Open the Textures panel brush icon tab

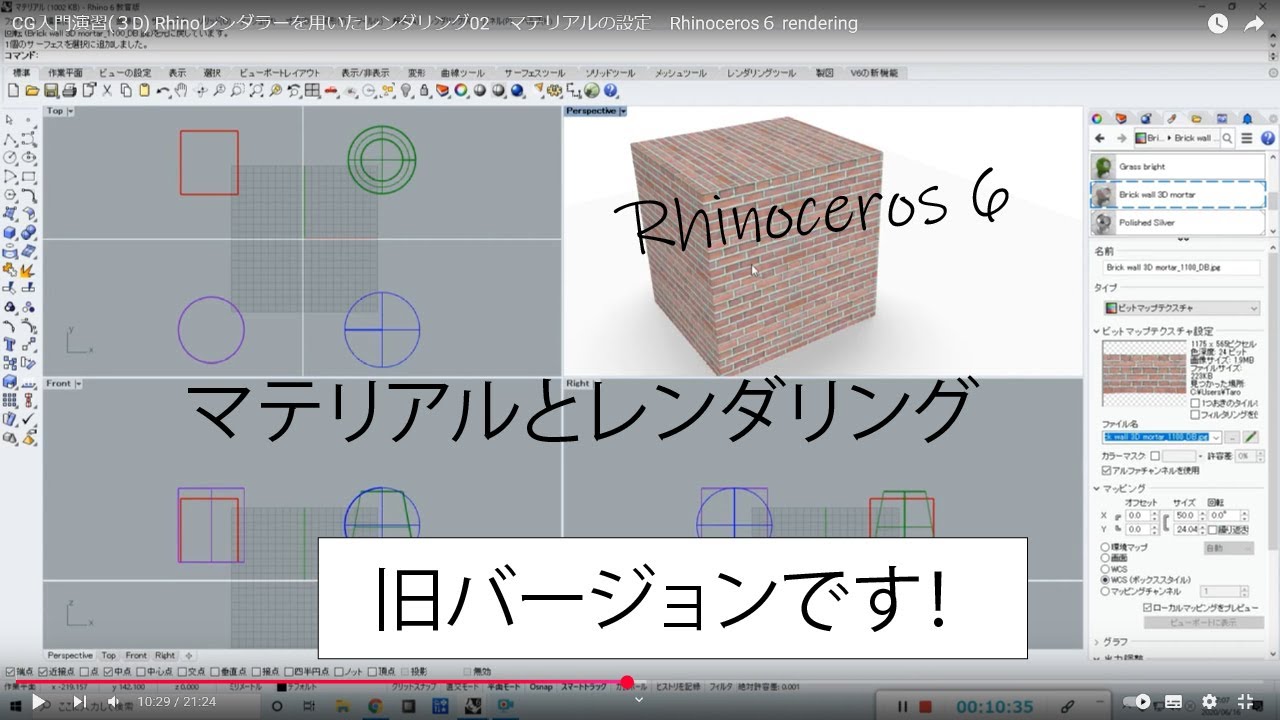1172,118
